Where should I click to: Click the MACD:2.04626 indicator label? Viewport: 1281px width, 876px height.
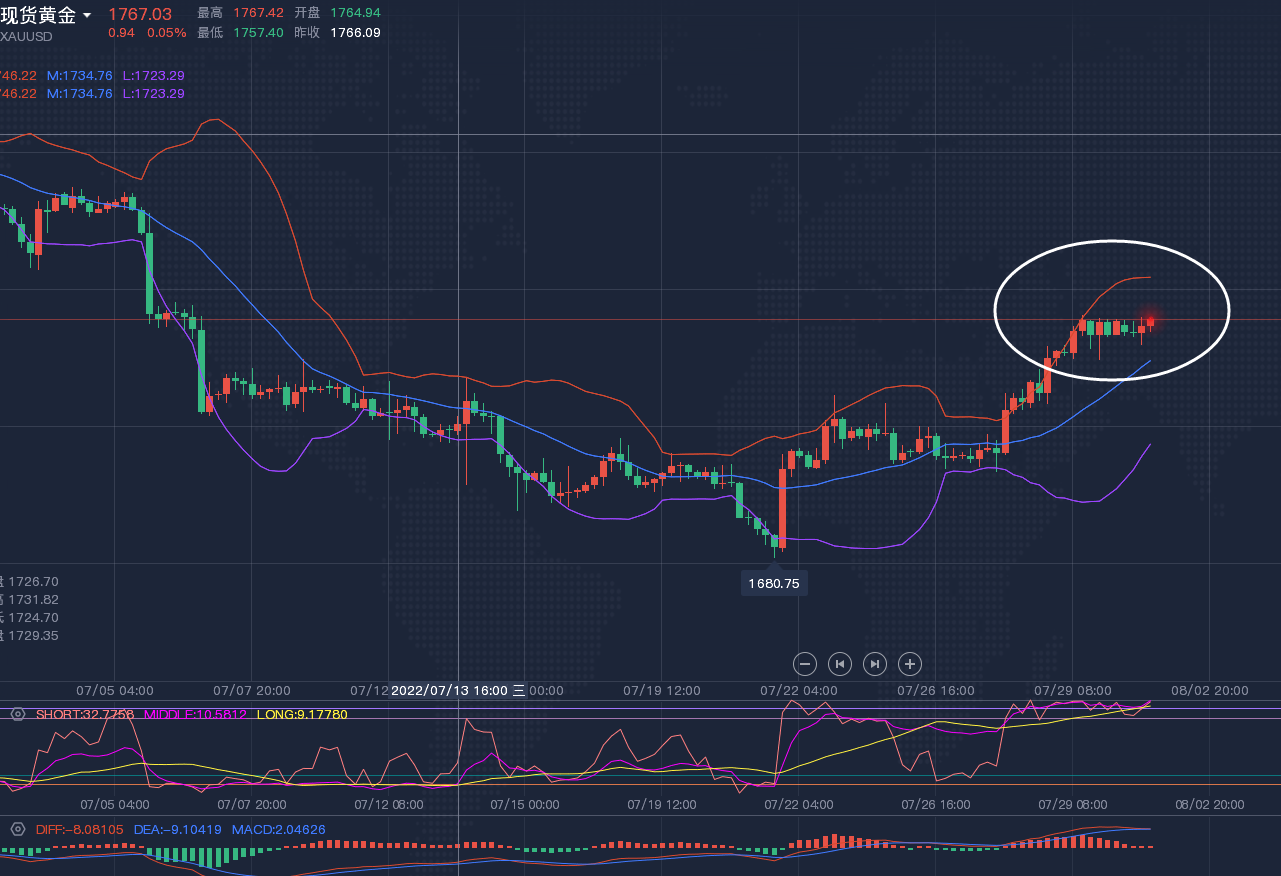pyautogui.click(x=278, y=829)
